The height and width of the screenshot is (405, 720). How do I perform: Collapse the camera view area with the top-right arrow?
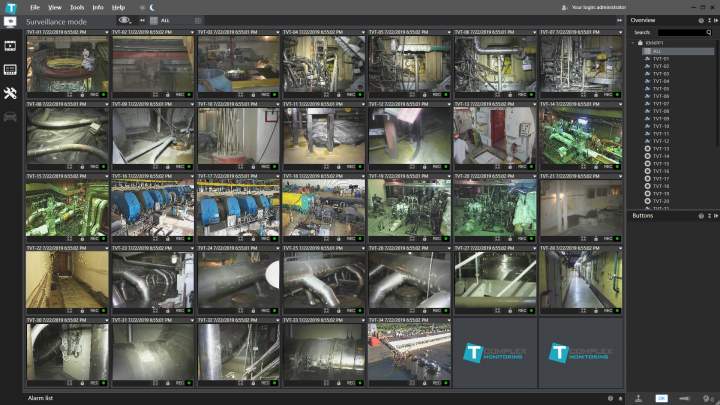[x=619, y=20]
